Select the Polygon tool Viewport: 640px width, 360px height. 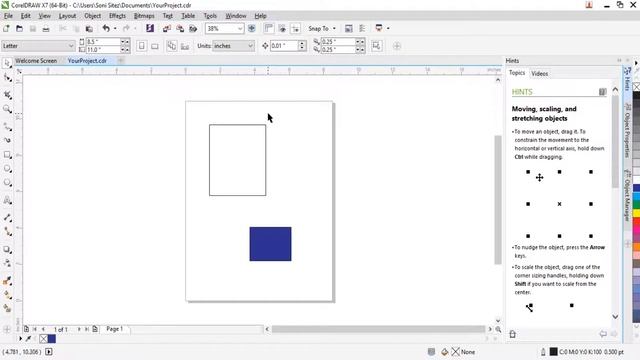coord(7,183)
